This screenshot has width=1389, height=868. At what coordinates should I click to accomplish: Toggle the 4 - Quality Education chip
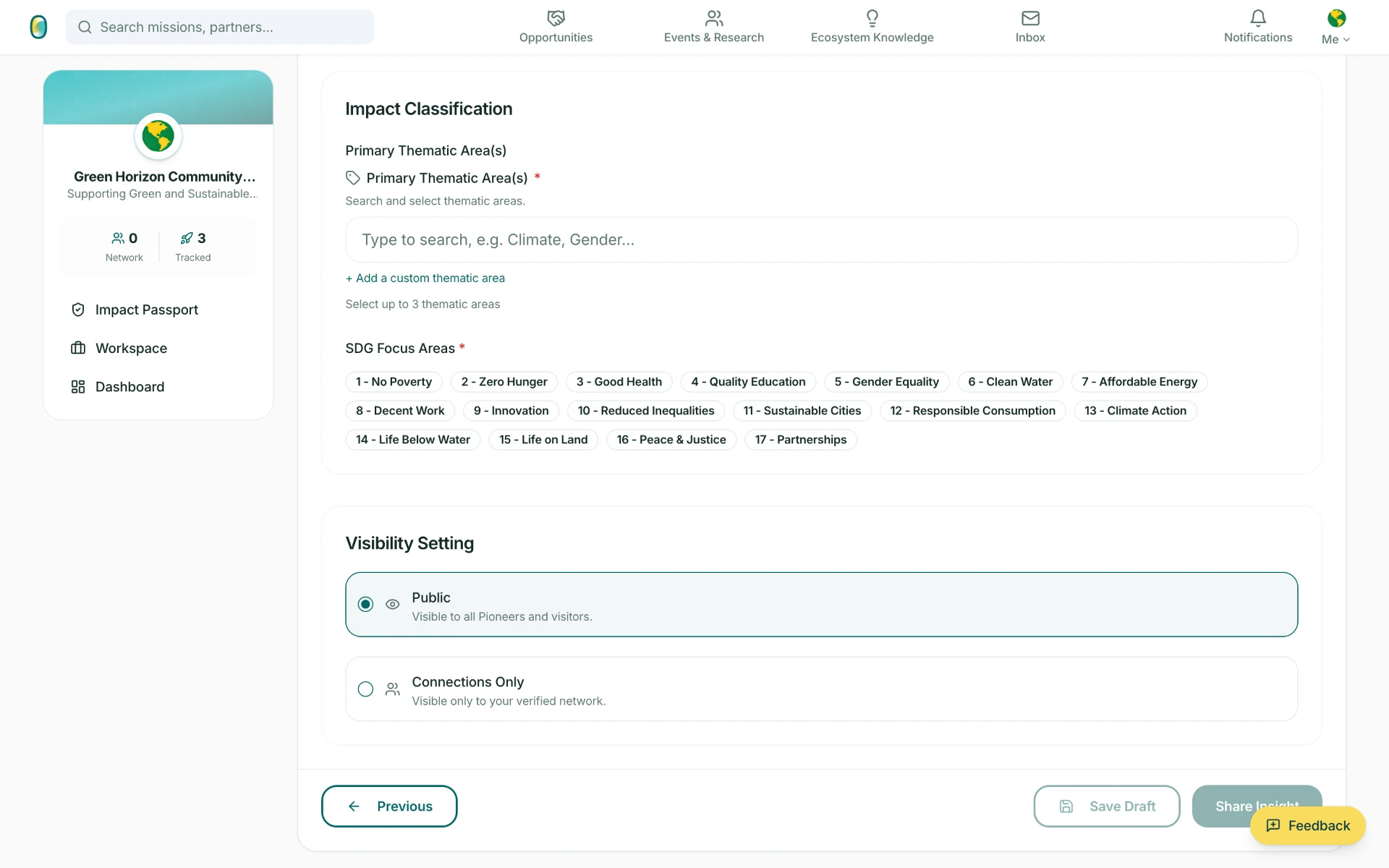pos(748,382)
